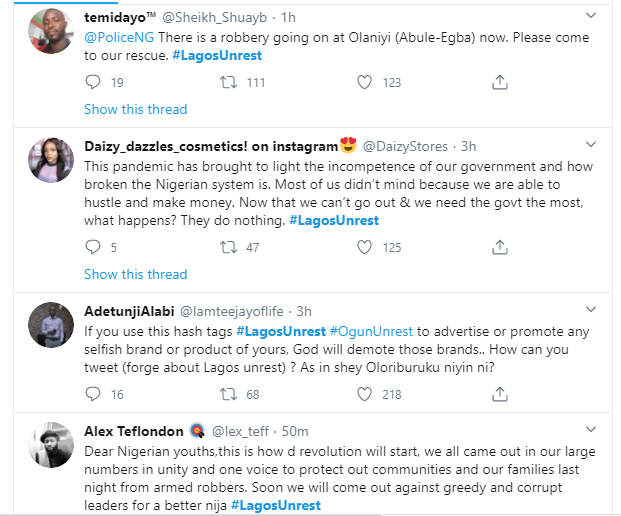The image size is (621, 516).
Task: Retweet the Daizy_dazzles_cosmetics tweet
Action: click(x=228, y=247)
